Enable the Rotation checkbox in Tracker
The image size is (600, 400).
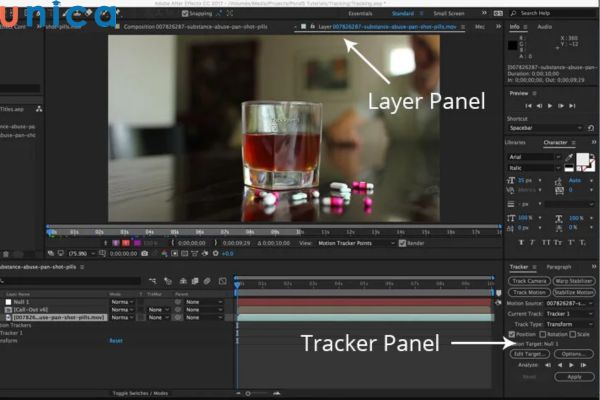pos(542,335)
